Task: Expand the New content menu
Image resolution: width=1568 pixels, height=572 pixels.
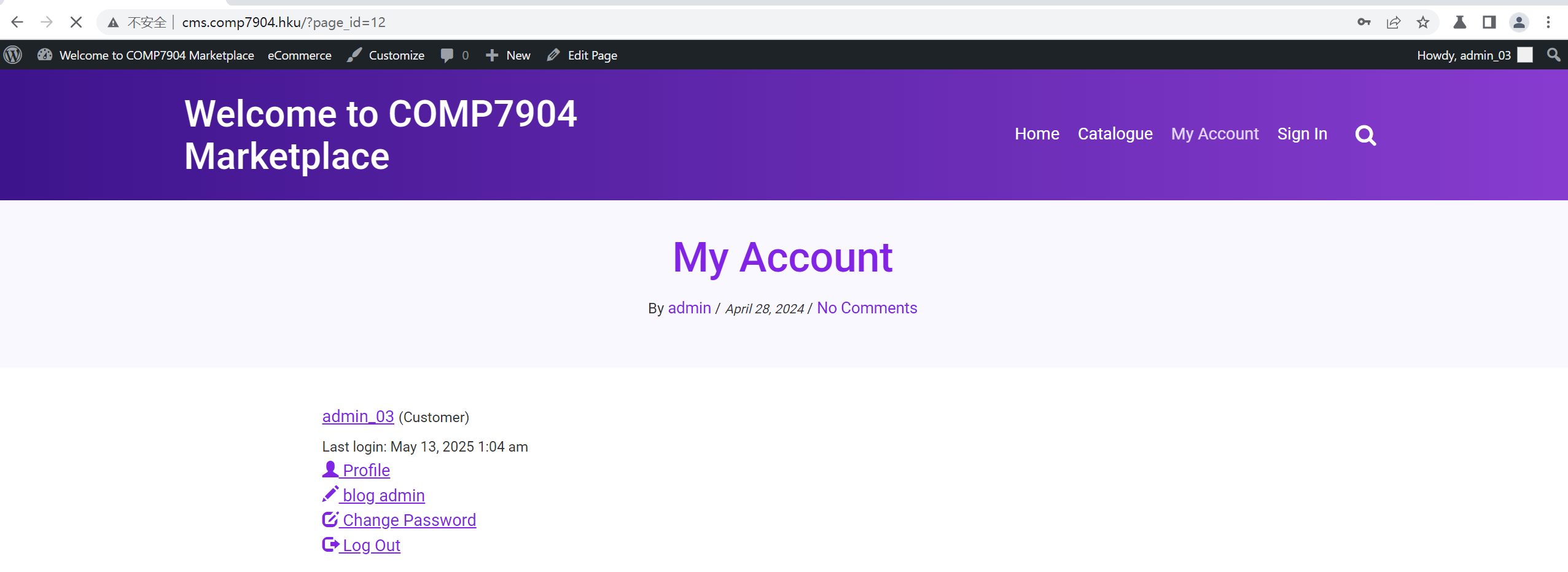Action: [x=508, y=55]
